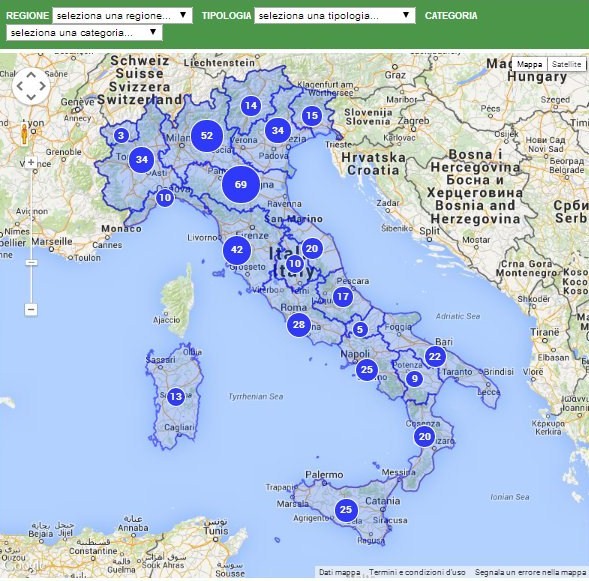
Task: Select the cluster marker 9 near Potenza
Action: pyautogui.click(x=415, y=379)
